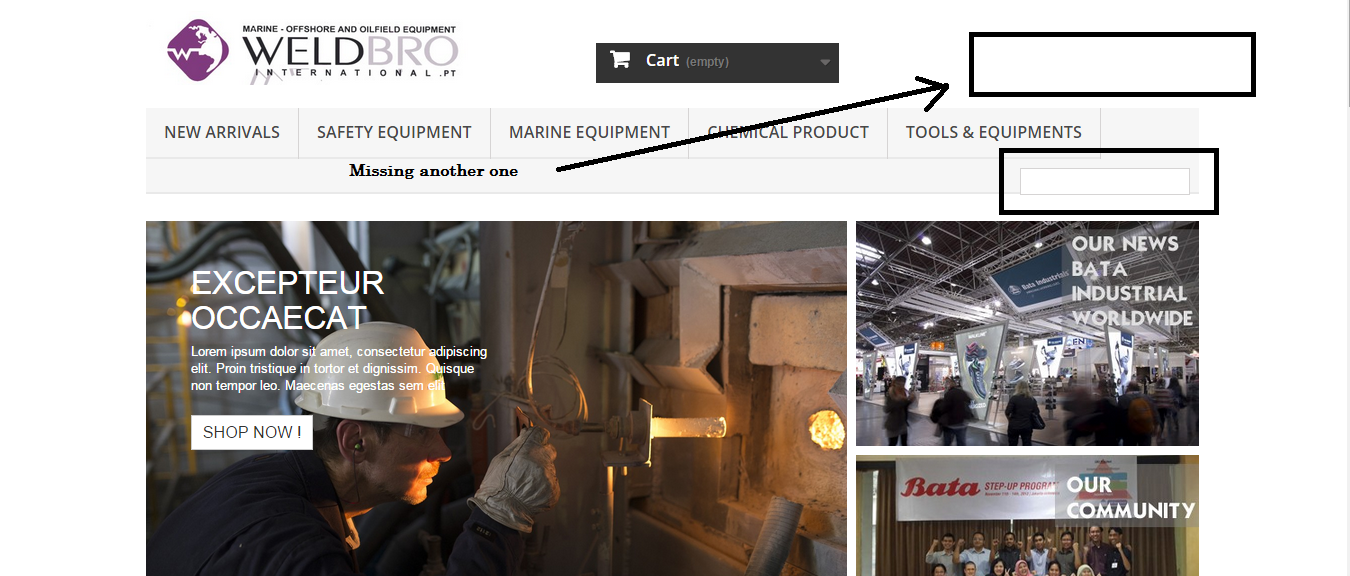Click the shopping cart icon
The width and height of the screenshot is (1350, 576).
[x=620, y=60]
